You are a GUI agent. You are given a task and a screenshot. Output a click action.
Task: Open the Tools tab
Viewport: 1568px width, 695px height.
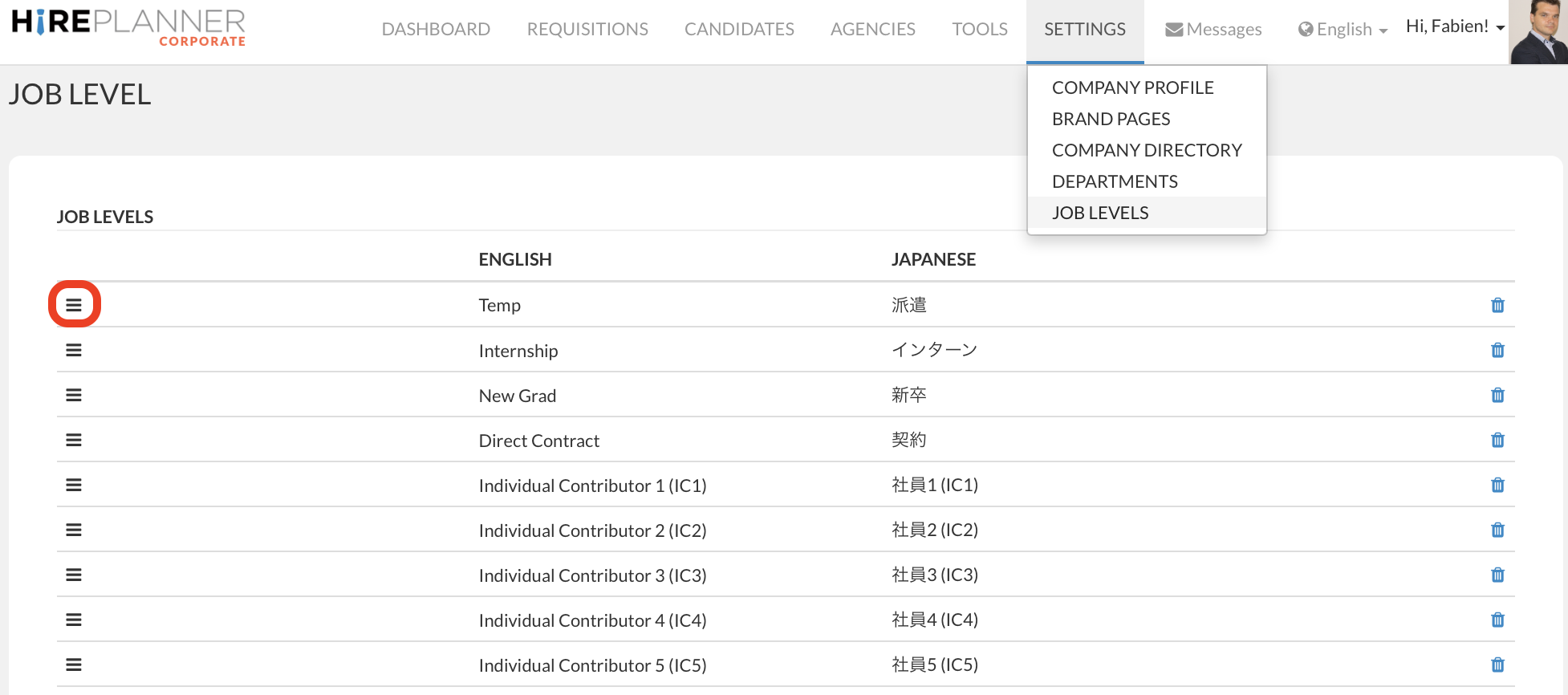pyautogui.click(x=980, y=30)
